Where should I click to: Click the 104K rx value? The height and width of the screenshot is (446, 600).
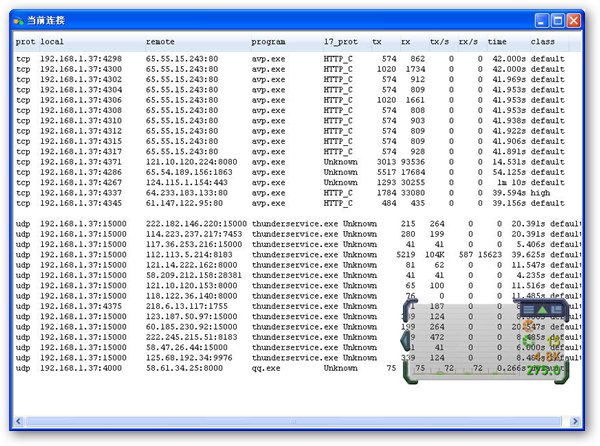pos(435,255)
